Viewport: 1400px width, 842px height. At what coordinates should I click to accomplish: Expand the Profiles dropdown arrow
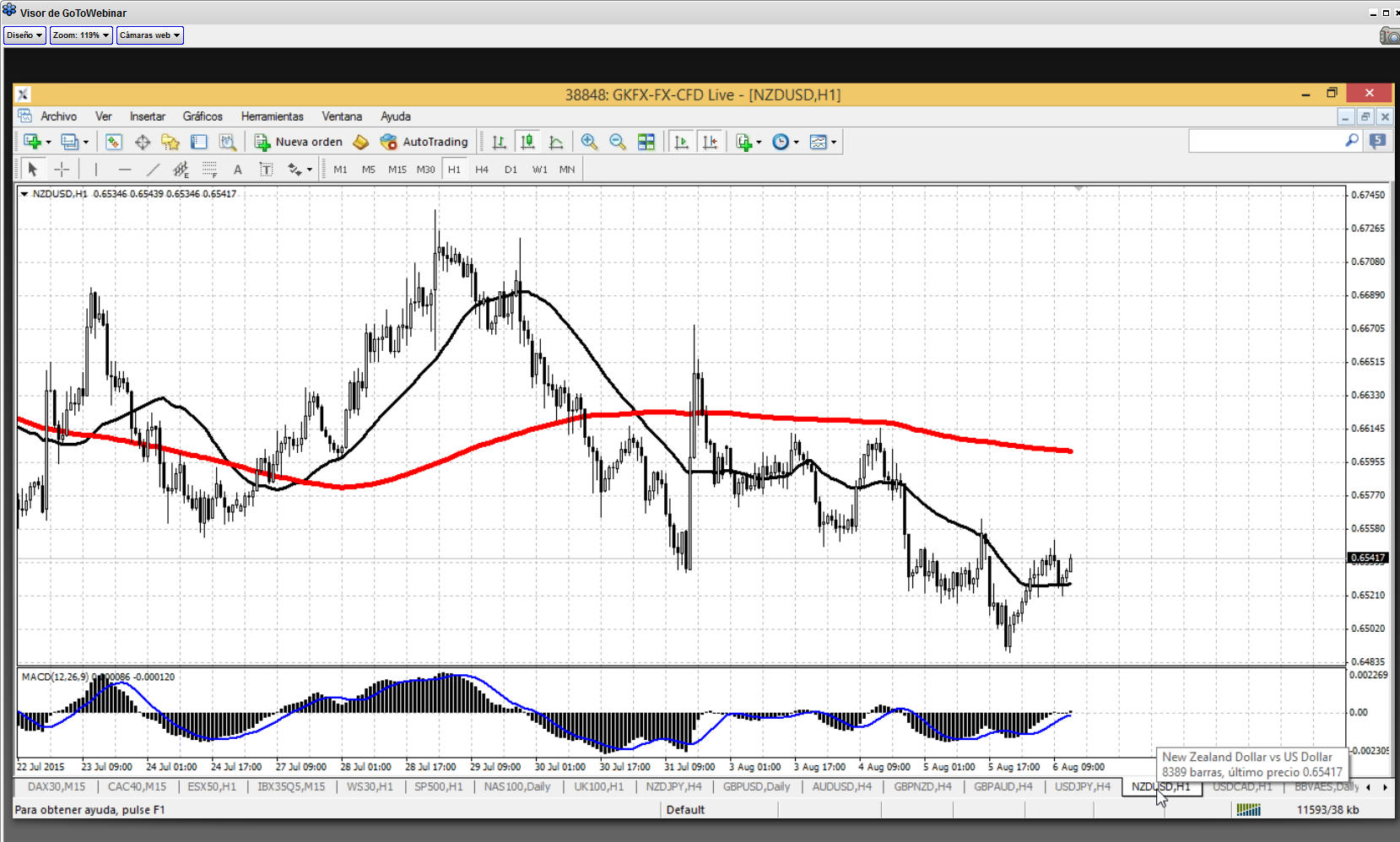point(85,142)
